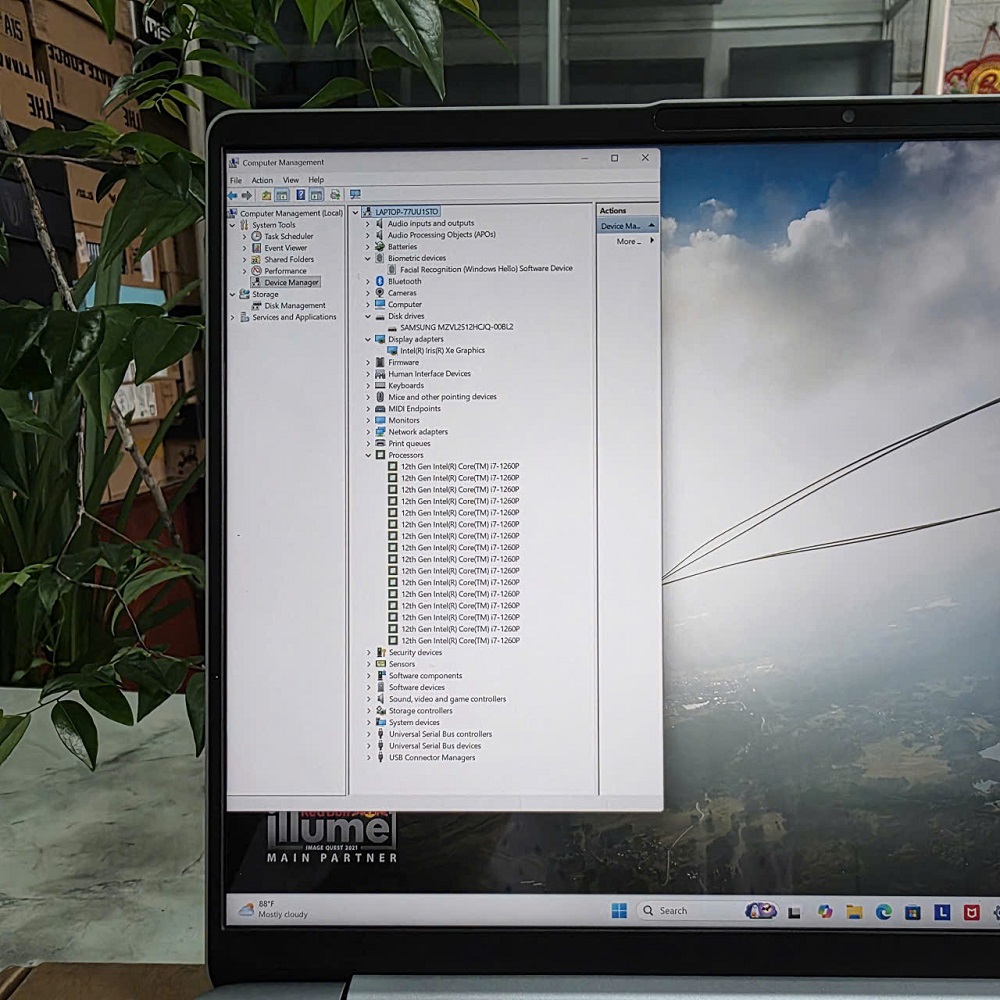Select the Universal Serial Bus controllers entry

tap(441, 734)
